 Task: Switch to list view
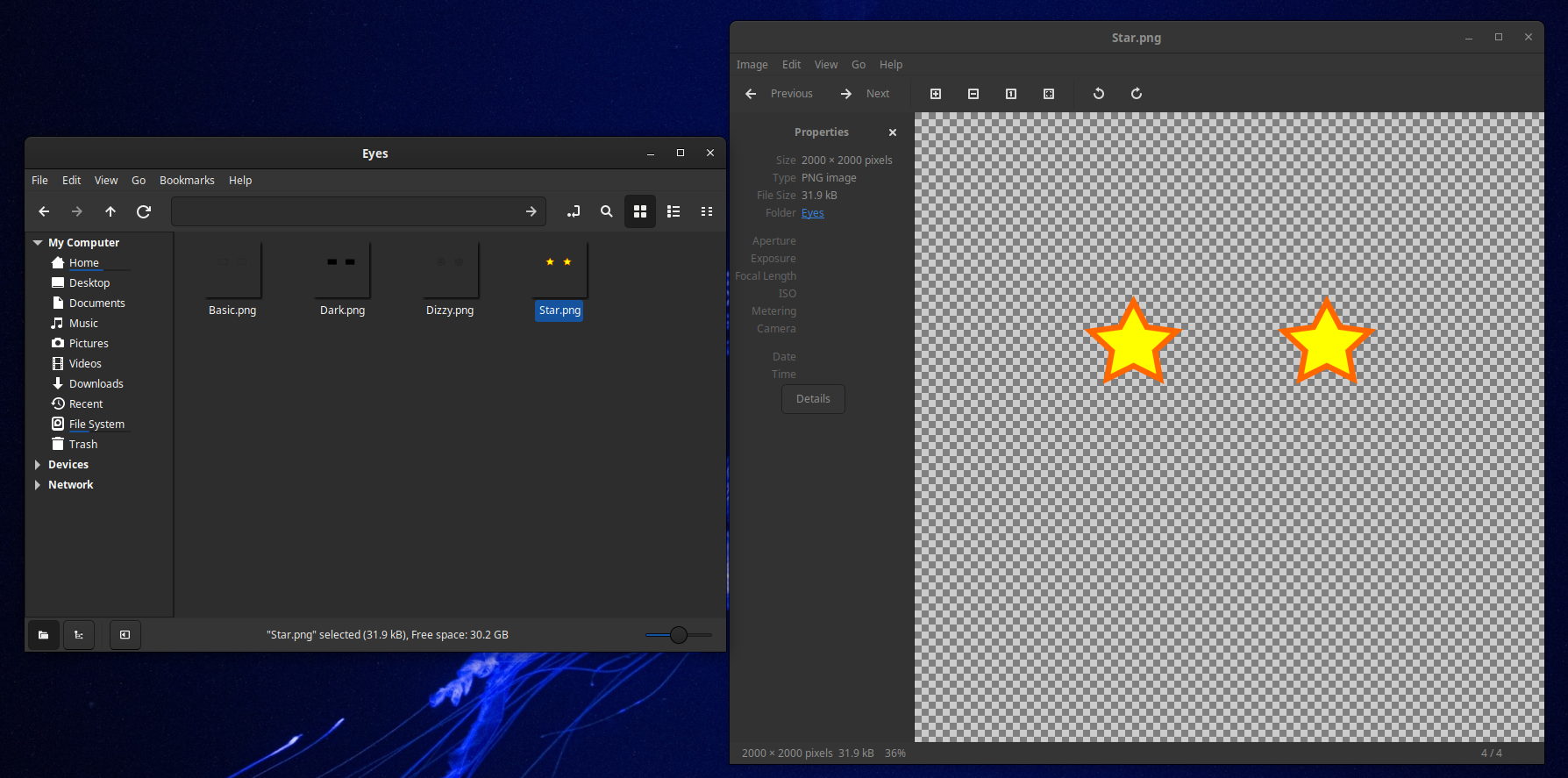pyautogui.click(x=674, y=211)
